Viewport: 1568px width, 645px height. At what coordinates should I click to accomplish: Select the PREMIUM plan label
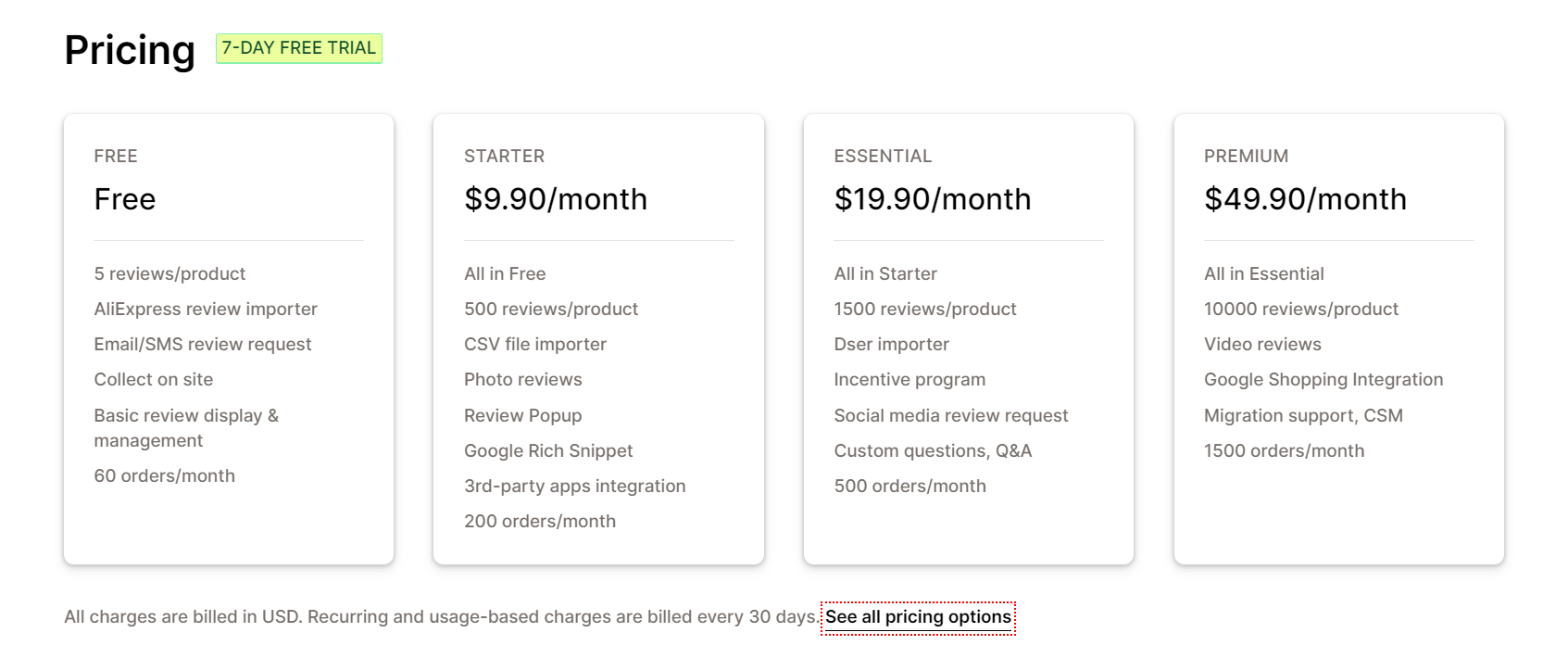1246,157
